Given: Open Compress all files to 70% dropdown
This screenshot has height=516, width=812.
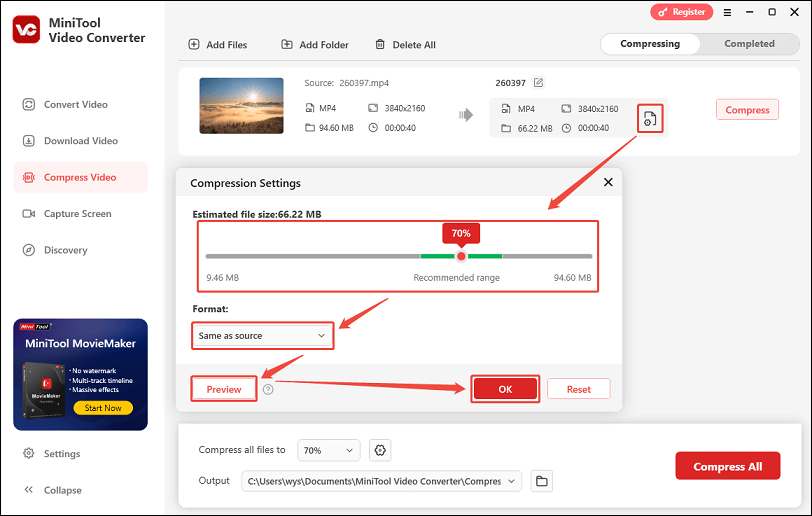Looking at the screenshot, I should coord(328,450).
